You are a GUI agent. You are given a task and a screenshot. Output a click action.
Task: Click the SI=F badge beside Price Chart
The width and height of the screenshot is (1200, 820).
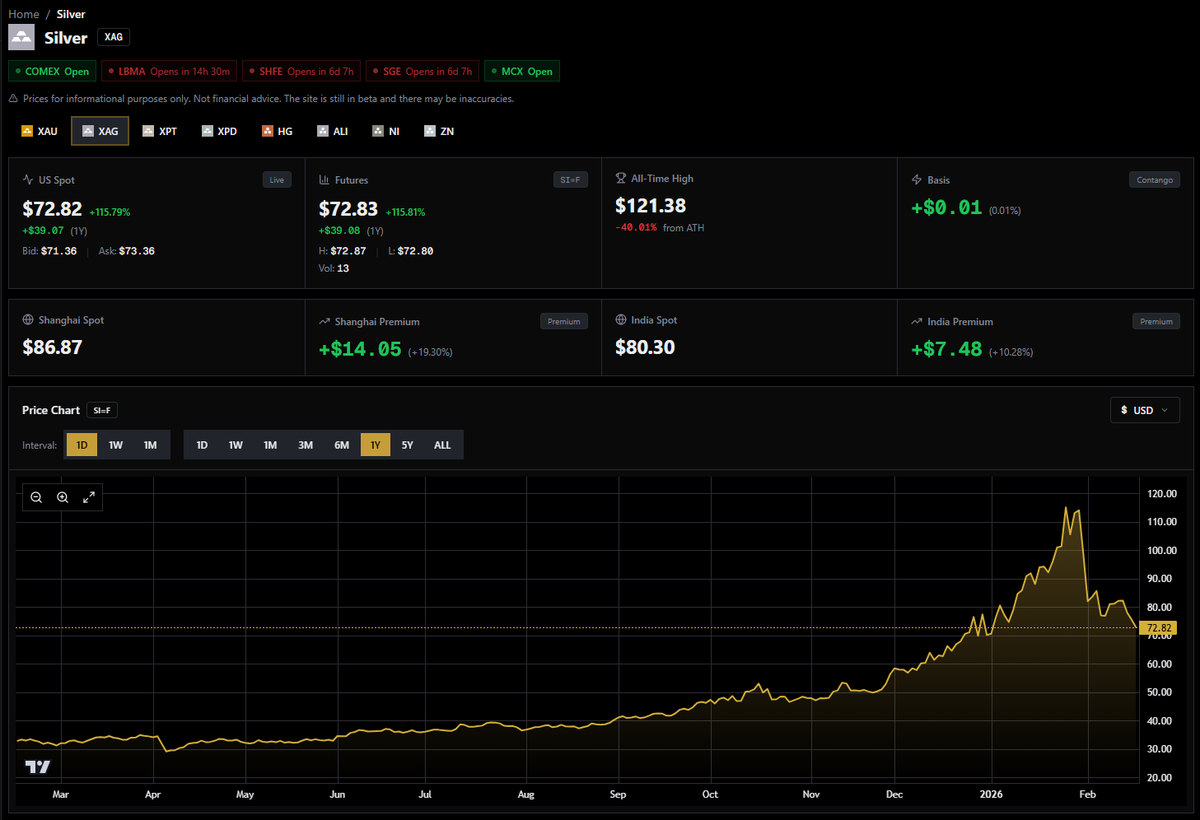102,410
